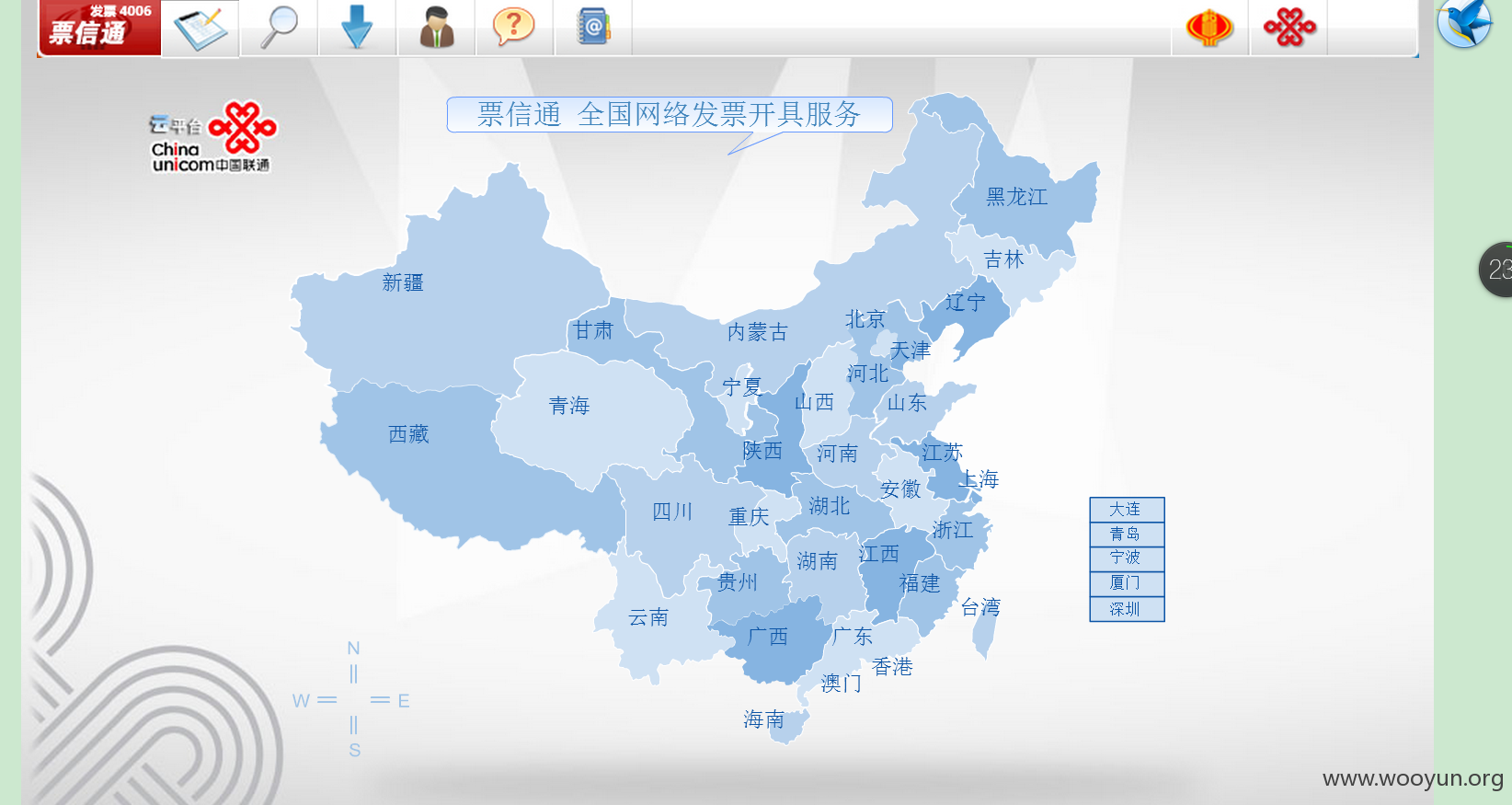Select 西藏 on the map
This screenshot has width=1512, height=805.
pos(408,434)
